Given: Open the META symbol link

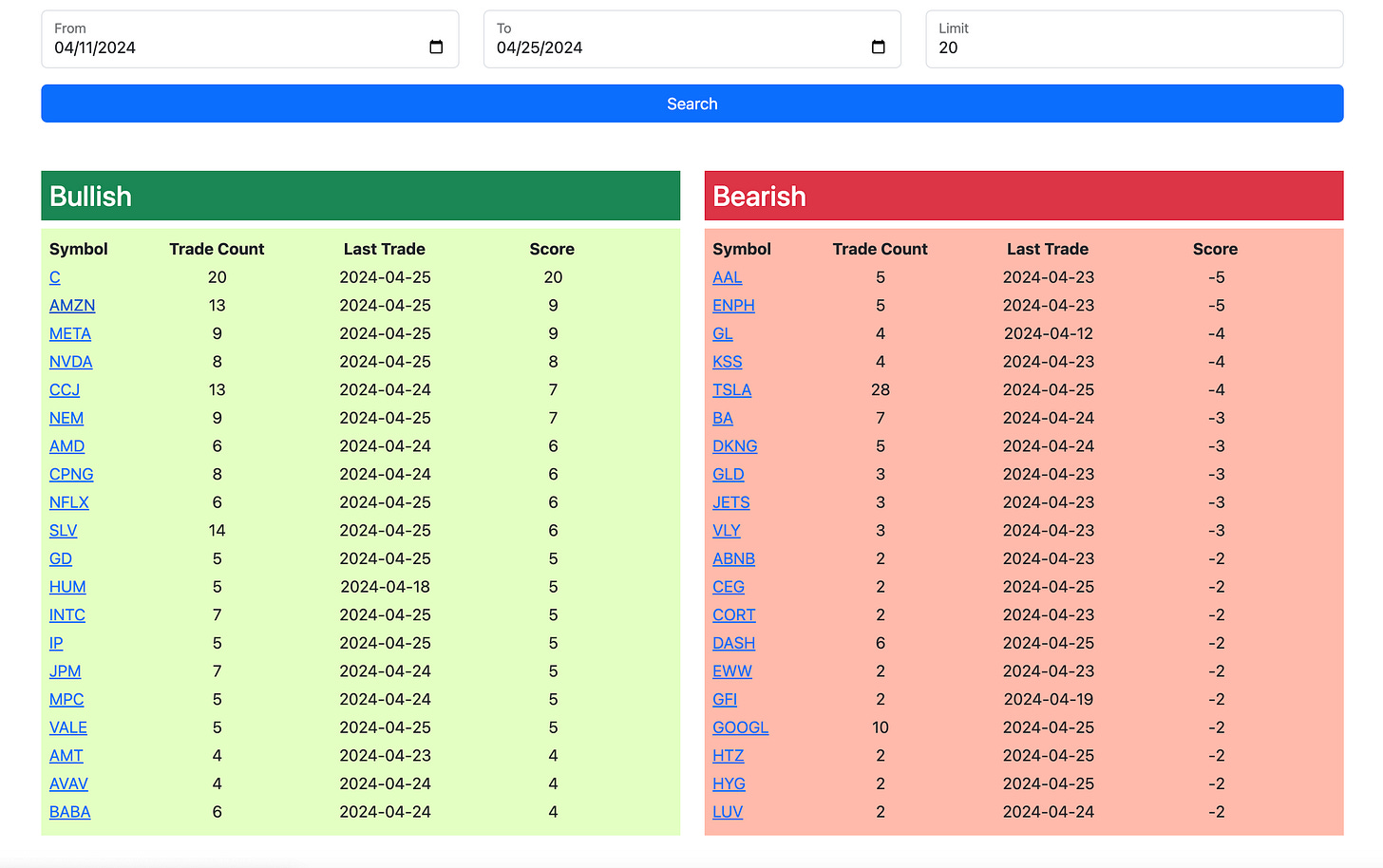Looking at the screenshot, I should [70, 333].
